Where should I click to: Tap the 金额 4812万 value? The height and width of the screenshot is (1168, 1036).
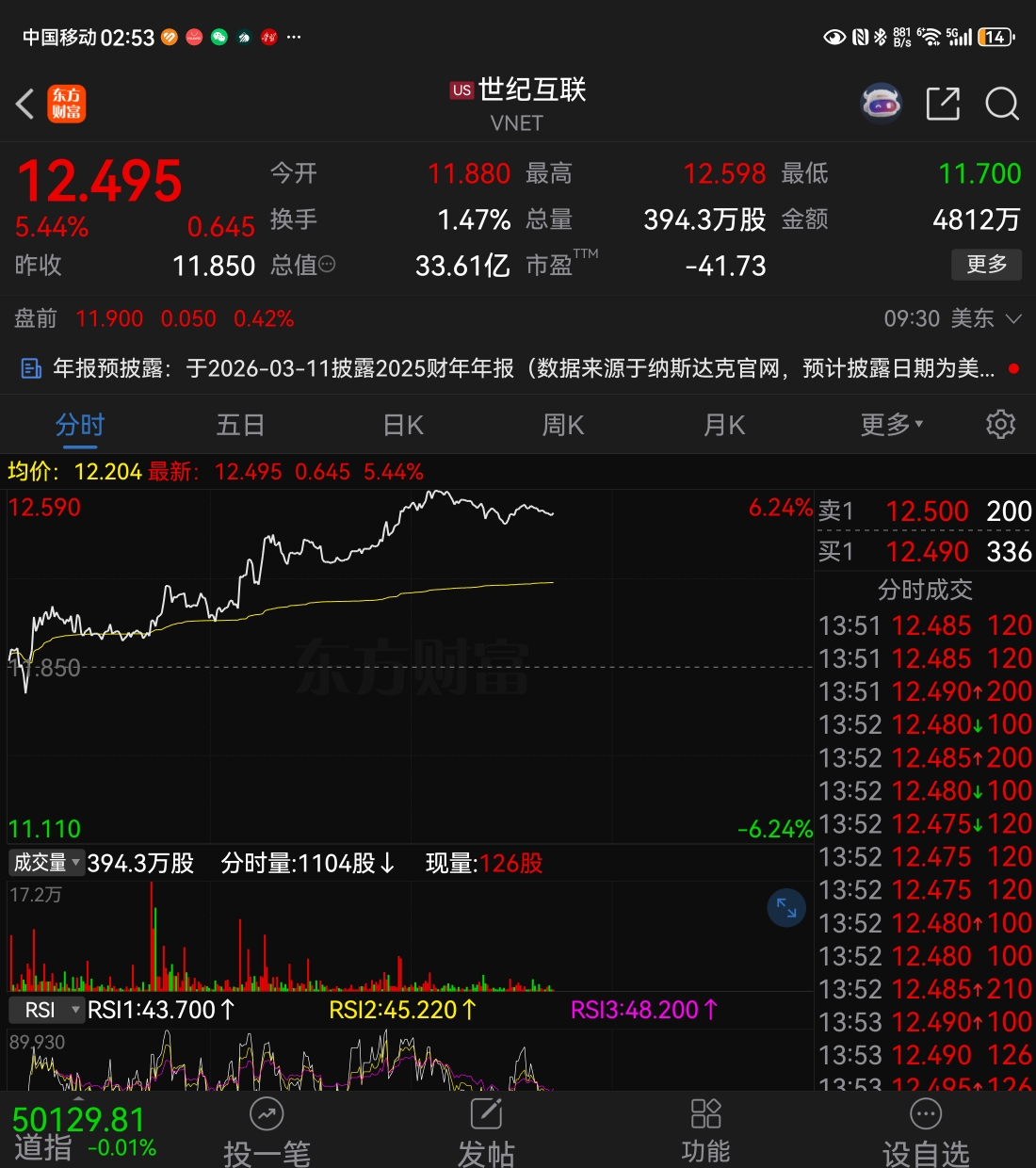click(x=977, y=219)
